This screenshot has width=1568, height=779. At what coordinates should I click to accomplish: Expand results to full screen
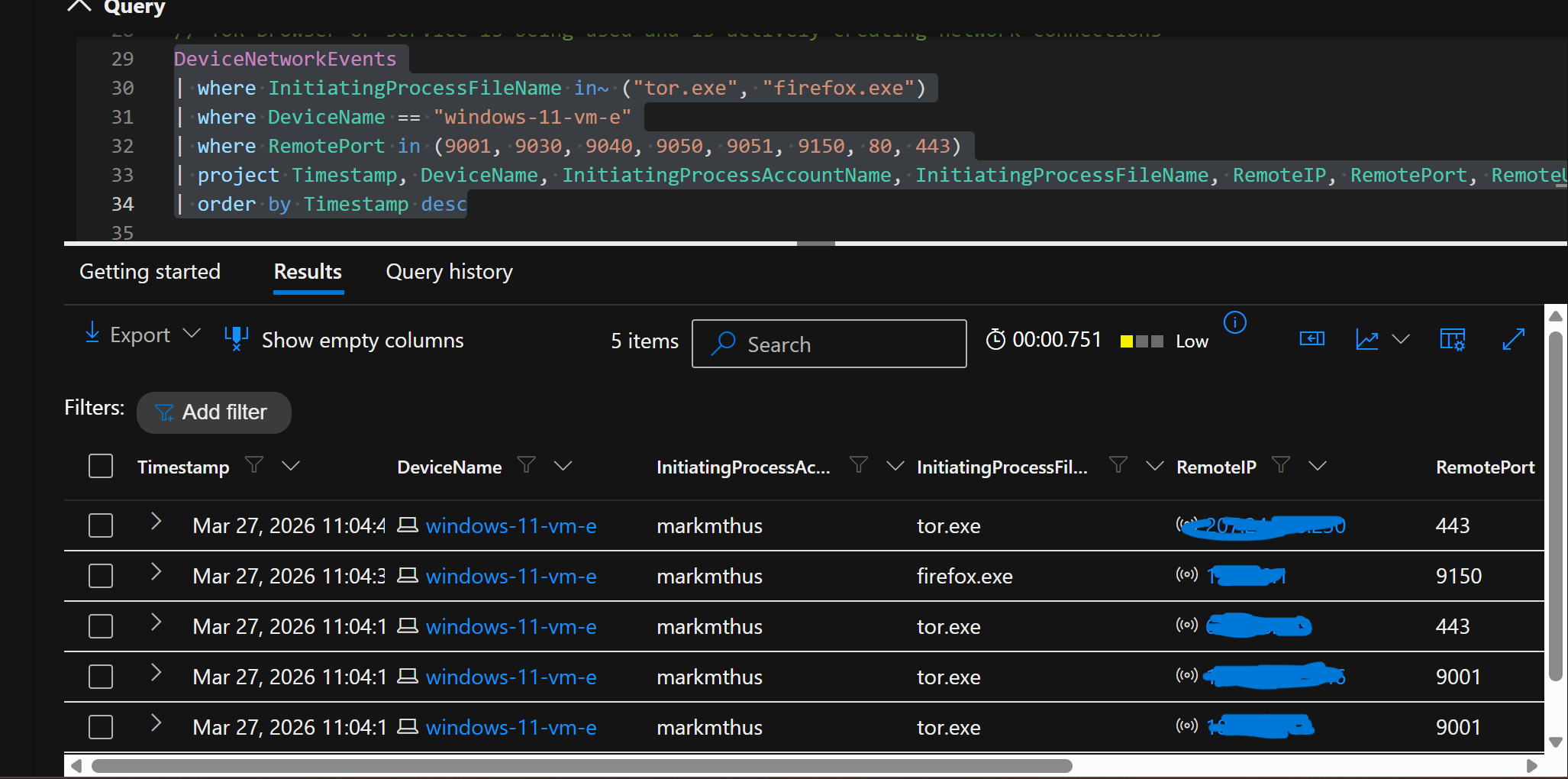(1513, 340)
